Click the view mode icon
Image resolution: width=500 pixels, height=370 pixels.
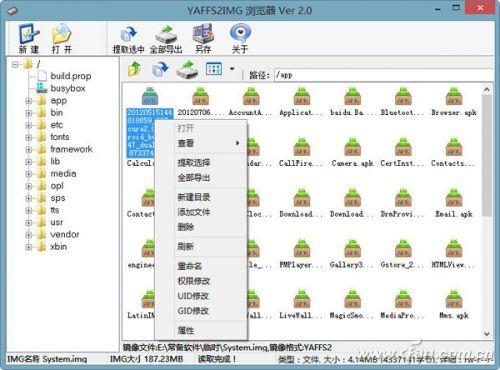pos(214,69)
